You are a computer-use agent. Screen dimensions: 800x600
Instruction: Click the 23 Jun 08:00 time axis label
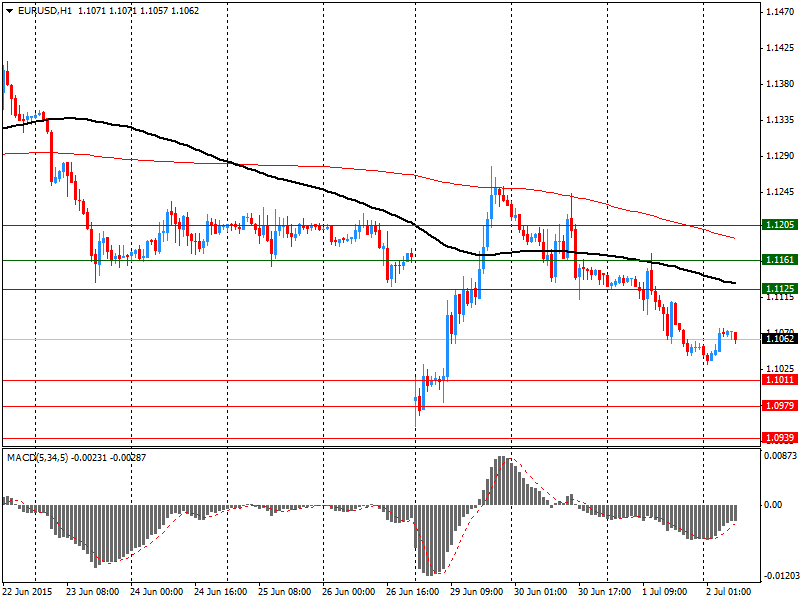point(93,592)
